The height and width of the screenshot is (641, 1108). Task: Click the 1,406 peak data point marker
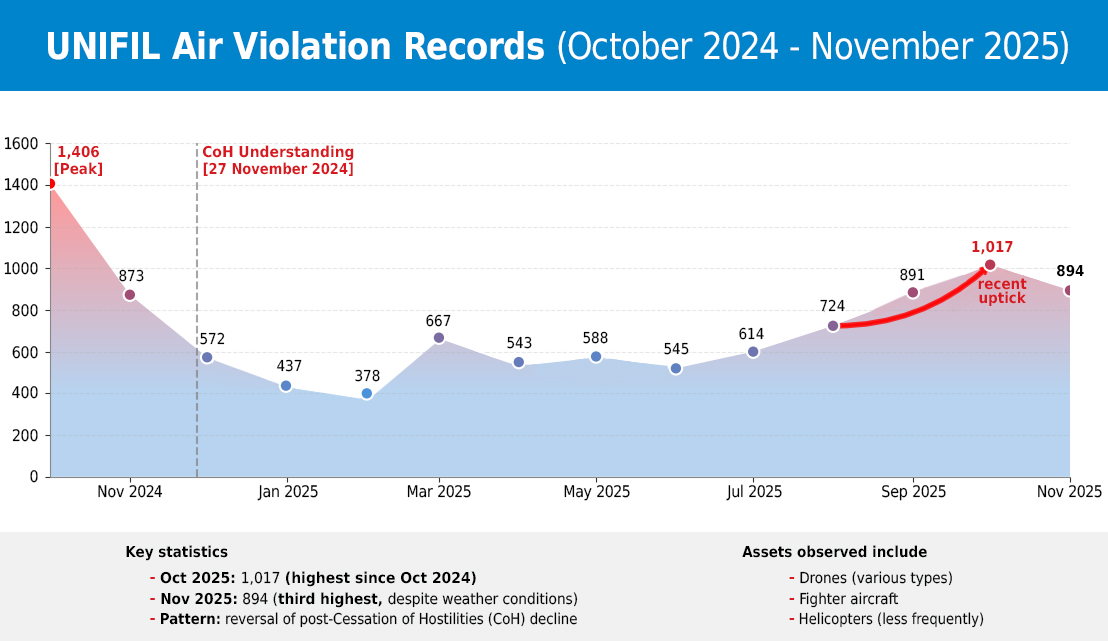(49, 184)
